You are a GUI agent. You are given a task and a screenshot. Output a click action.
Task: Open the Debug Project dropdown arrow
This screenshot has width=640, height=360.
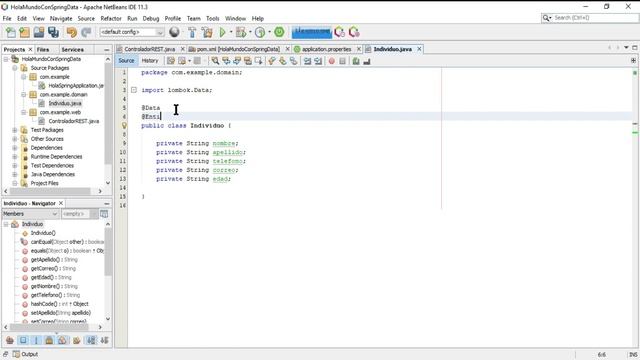point(250,32)
